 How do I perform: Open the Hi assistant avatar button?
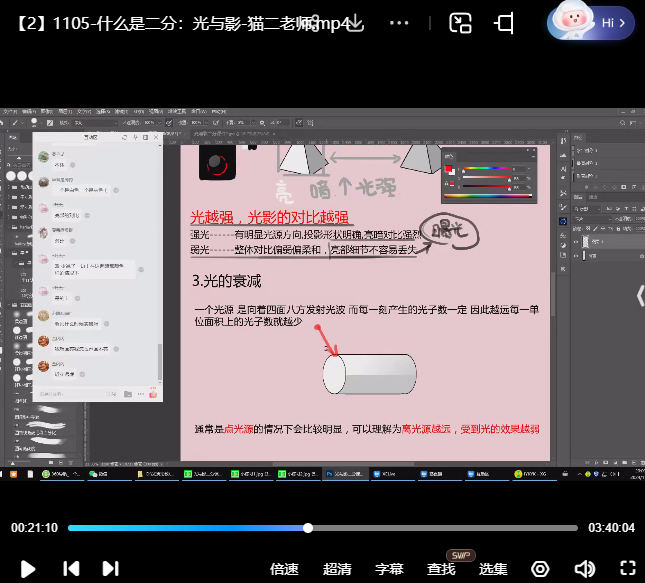click(x=590, y=23)
